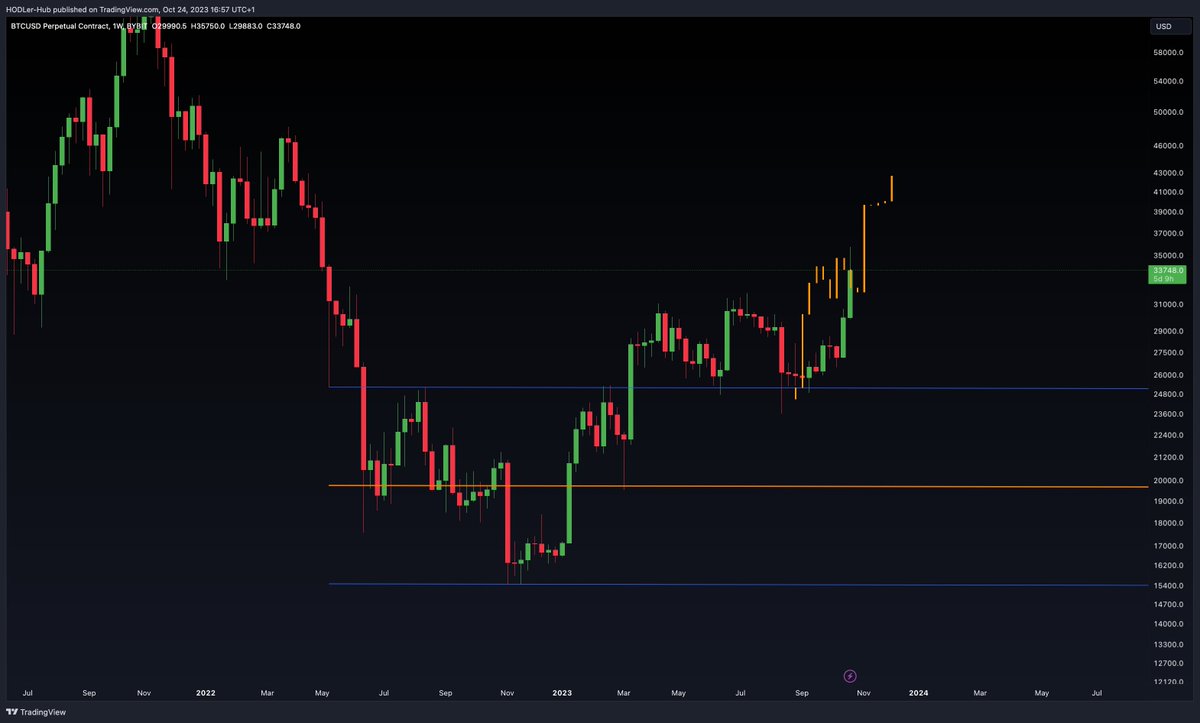Click the first Jul label on time axis
This screenshot has width=1200, height=723.
pos(27,692)
